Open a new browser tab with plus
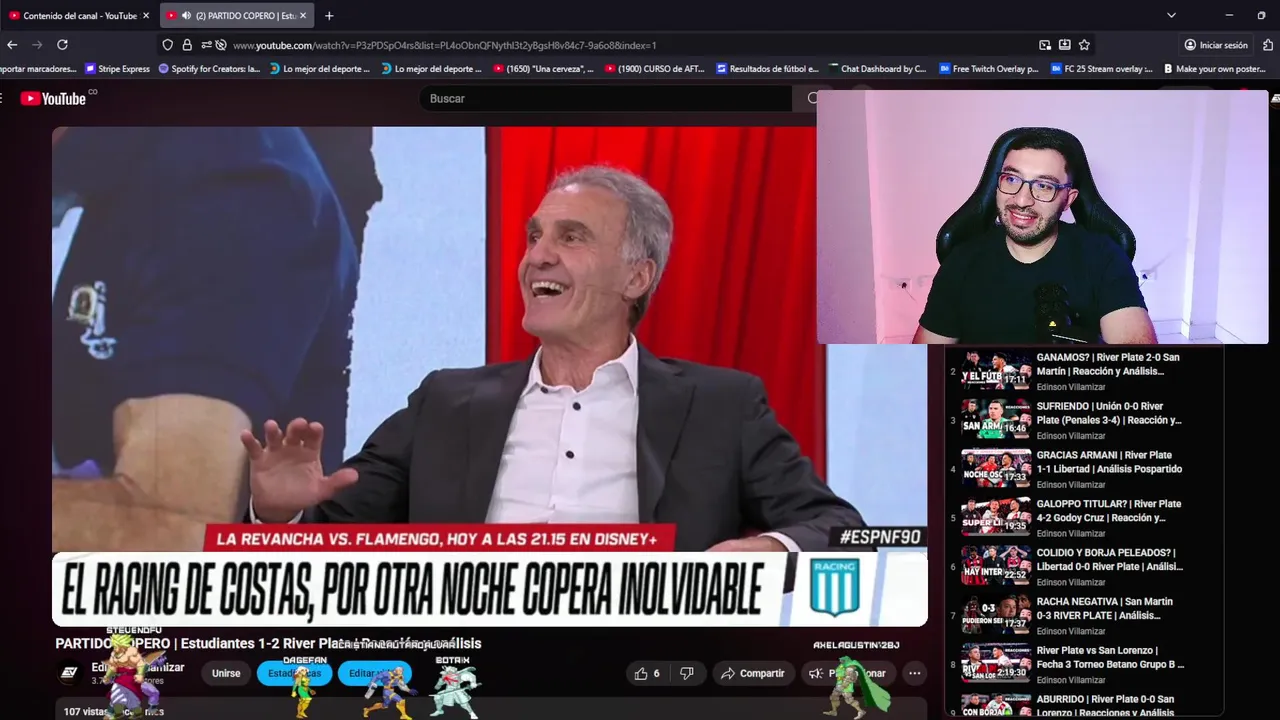 pyautogui.click(x=329, y=15)
